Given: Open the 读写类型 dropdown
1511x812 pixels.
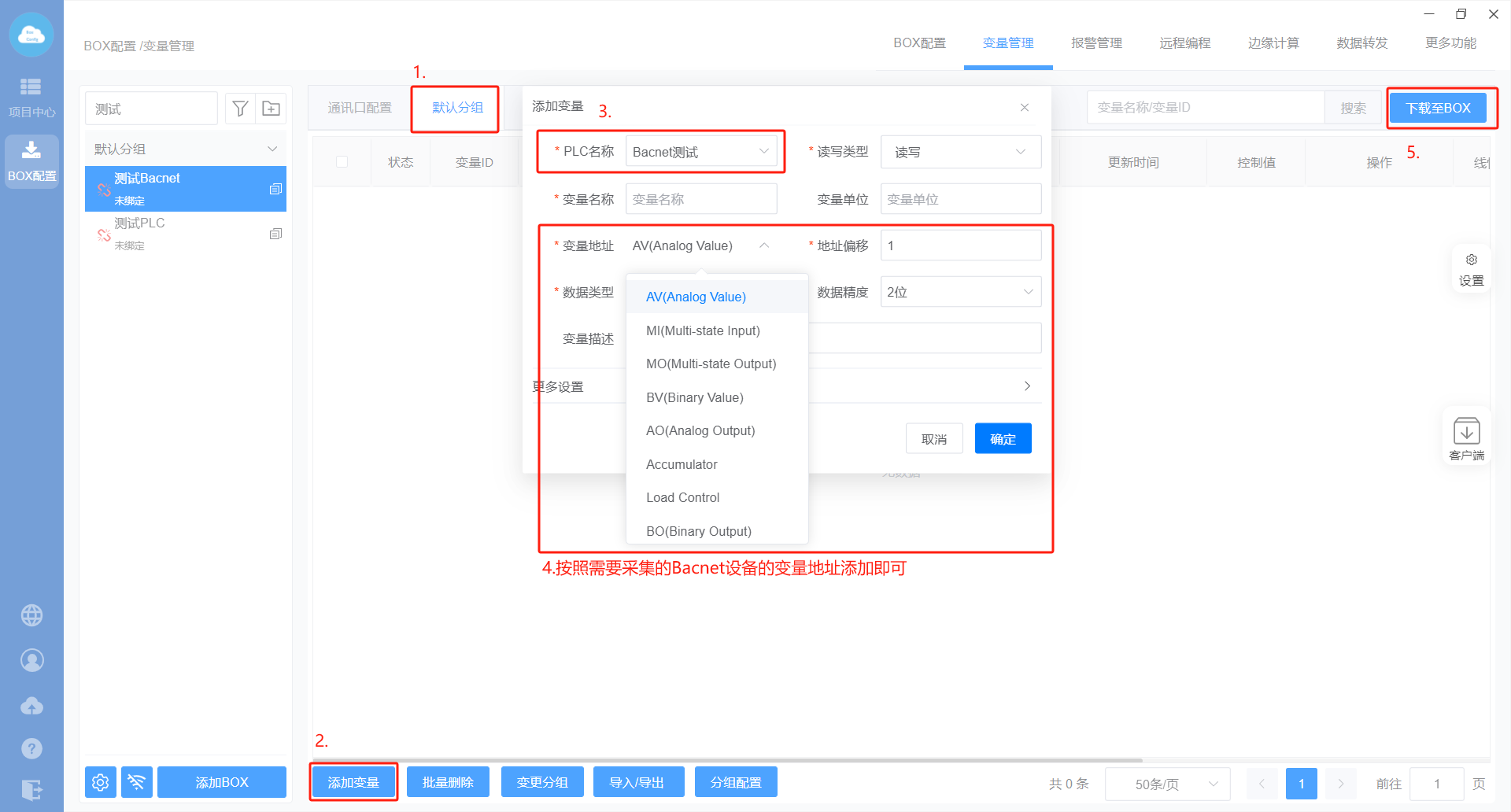Looking at the screenshot, I should [x=960, y=152].
